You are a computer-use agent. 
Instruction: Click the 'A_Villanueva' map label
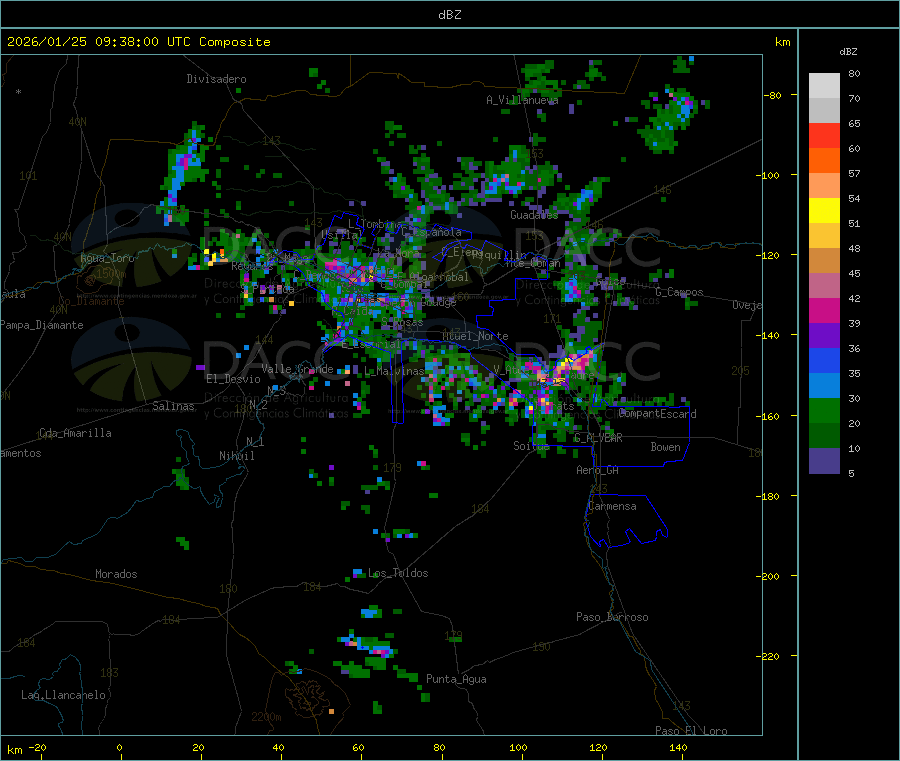pos(522,100)
